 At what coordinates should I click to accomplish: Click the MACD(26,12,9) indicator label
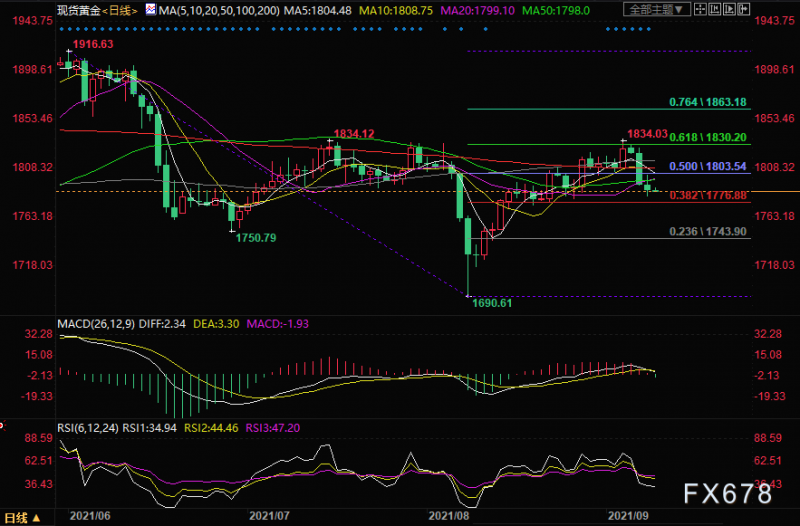click(x=96, y=324)
